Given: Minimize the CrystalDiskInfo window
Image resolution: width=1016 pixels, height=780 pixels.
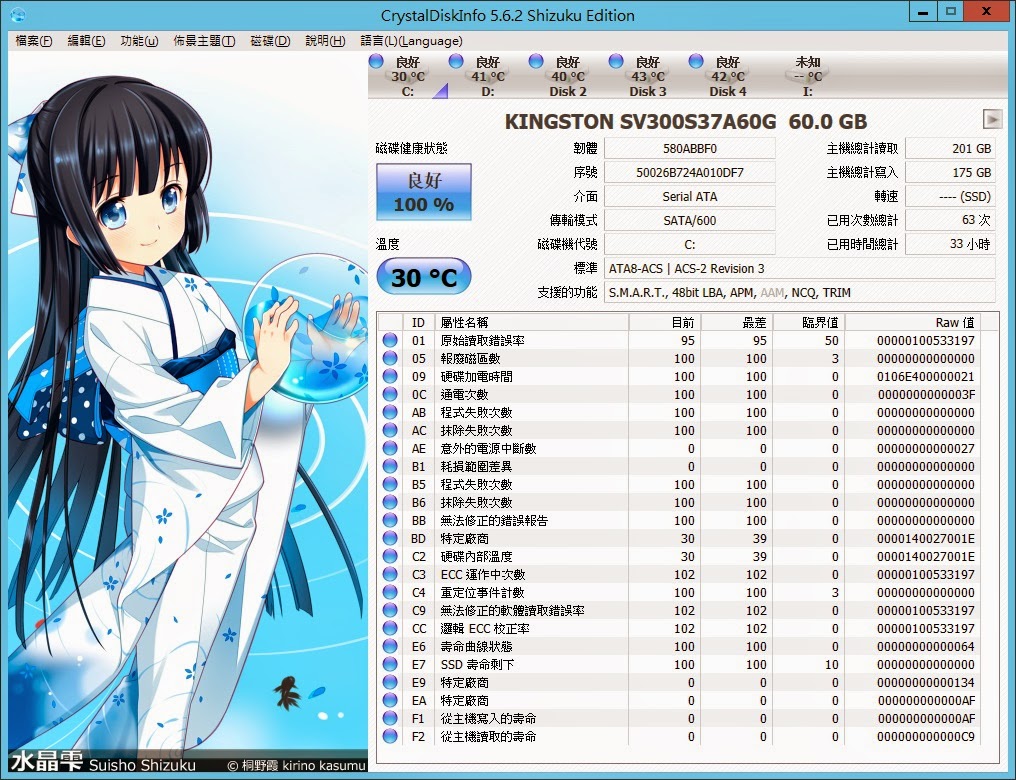Looking at the screenshot, I should [x=923, y=11].
